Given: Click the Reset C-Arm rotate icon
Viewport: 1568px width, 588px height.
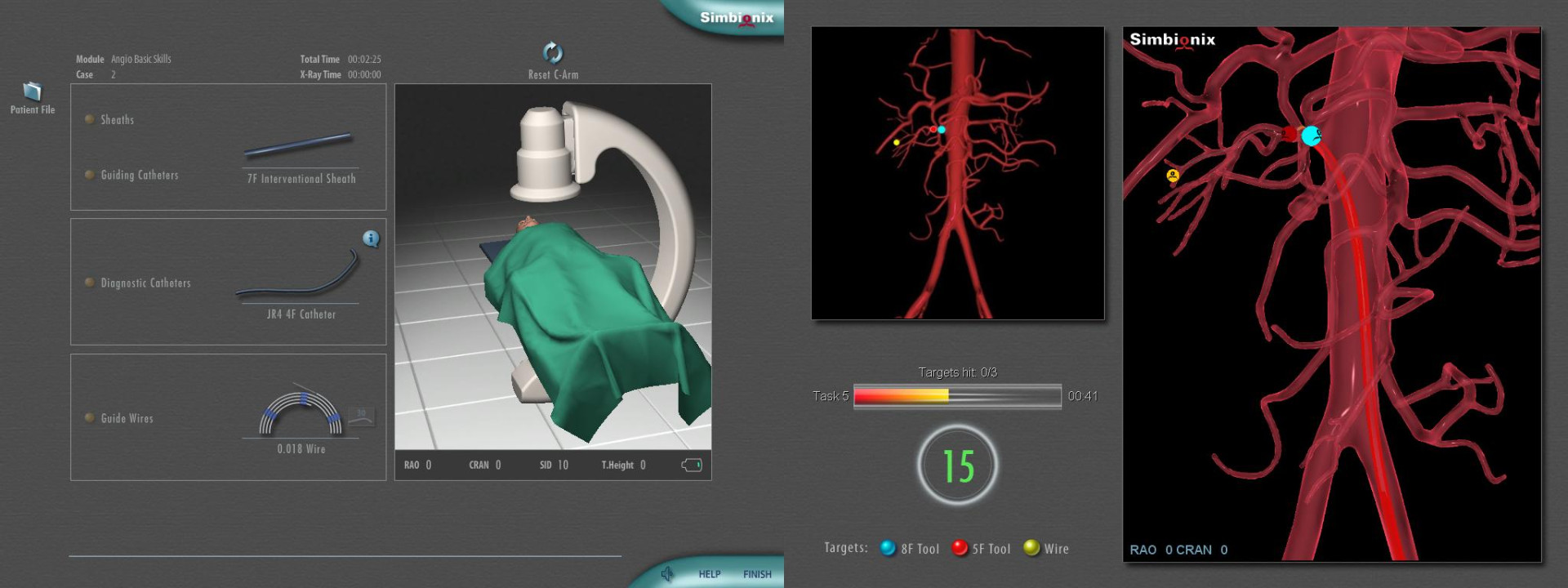Looking at the screenshot, I should coord(553,53).
